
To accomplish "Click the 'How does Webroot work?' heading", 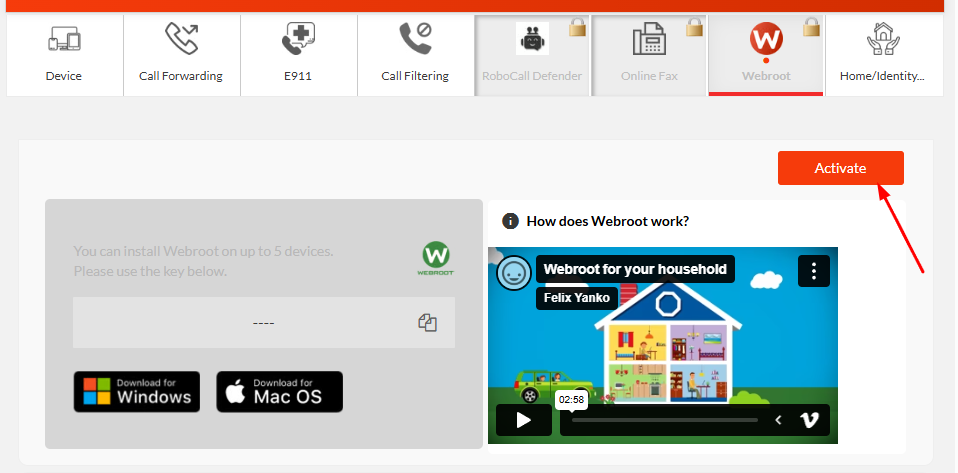I will pos(607,221).
